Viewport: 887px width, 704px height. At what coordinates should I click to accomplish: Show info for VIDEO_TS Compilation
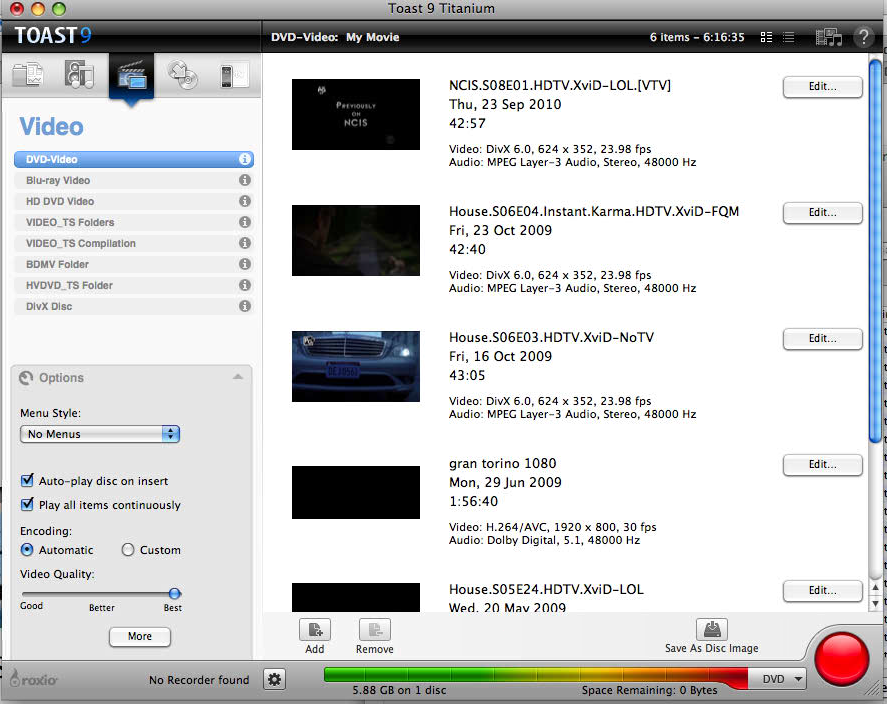244,243
